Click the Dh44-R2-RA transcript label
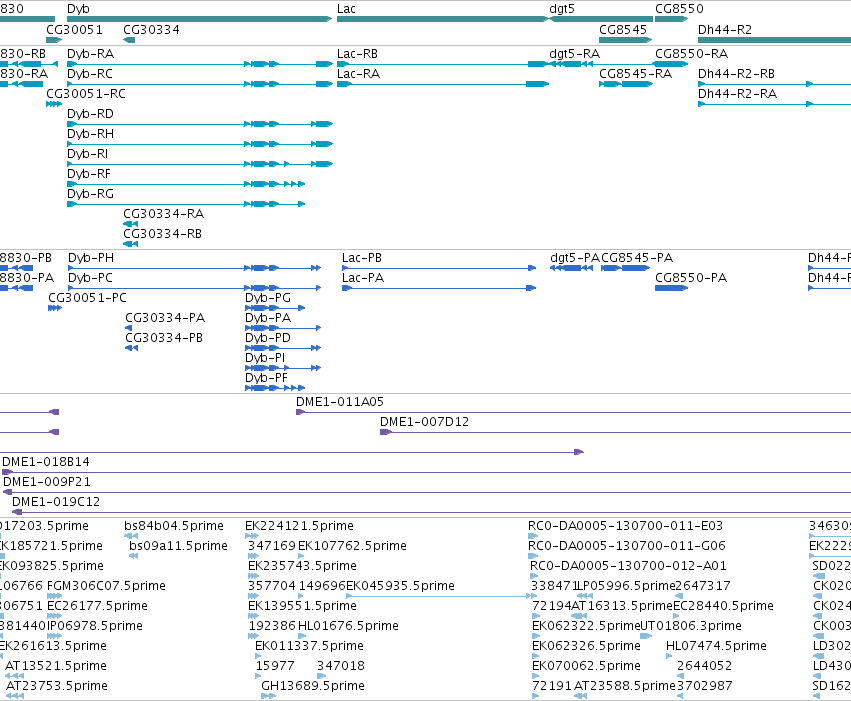Screen dimensions: 851x701 point(737,94)
